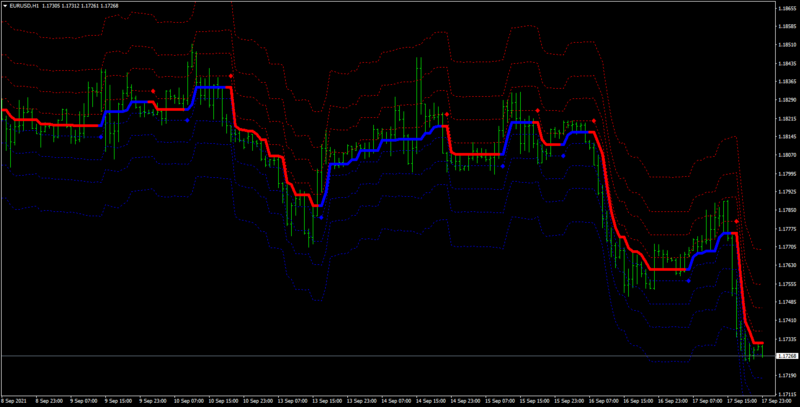The image size is (800, 407).
Task: Click the 1.17775 price axis label
Action: coord(787,229)
